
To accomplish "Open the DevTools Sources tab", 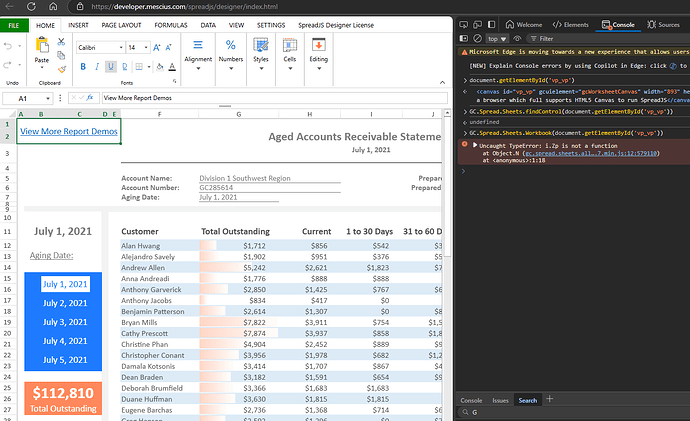I will point(663,25).
